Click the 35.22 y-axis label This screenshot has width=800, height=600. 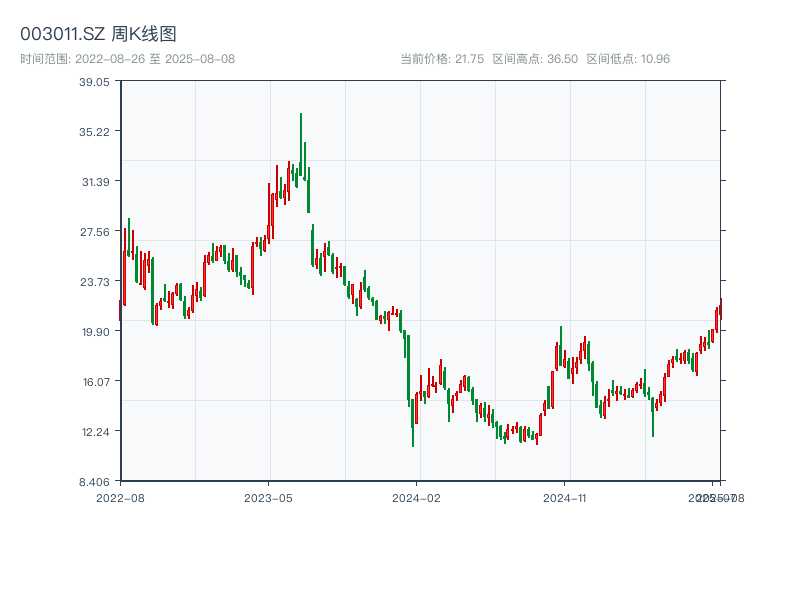tap(95, 132)
